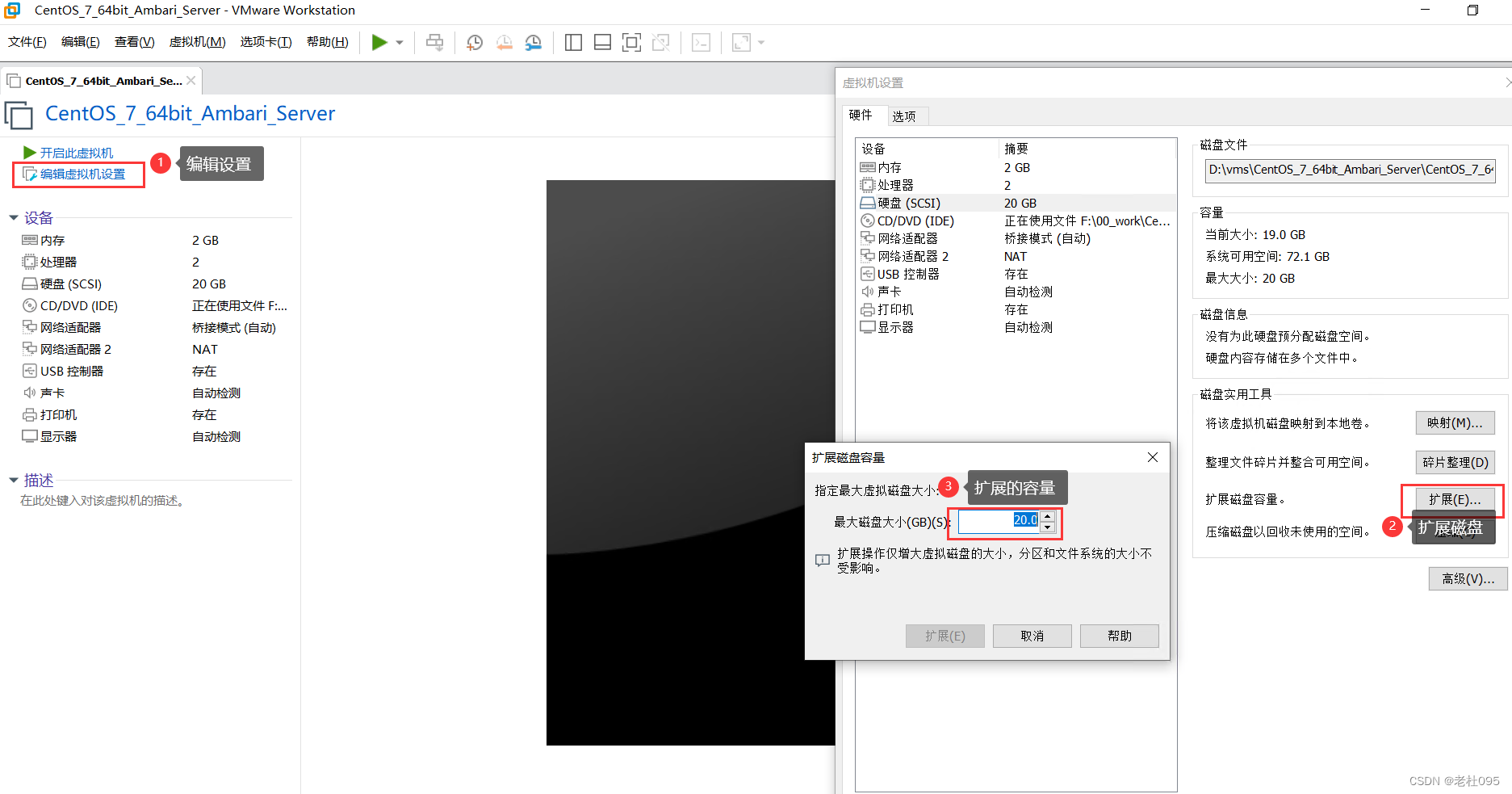This screenshot has height=794, width=1512.
Task: Open the 文件(F) menu
Action: tap(27, 42)
